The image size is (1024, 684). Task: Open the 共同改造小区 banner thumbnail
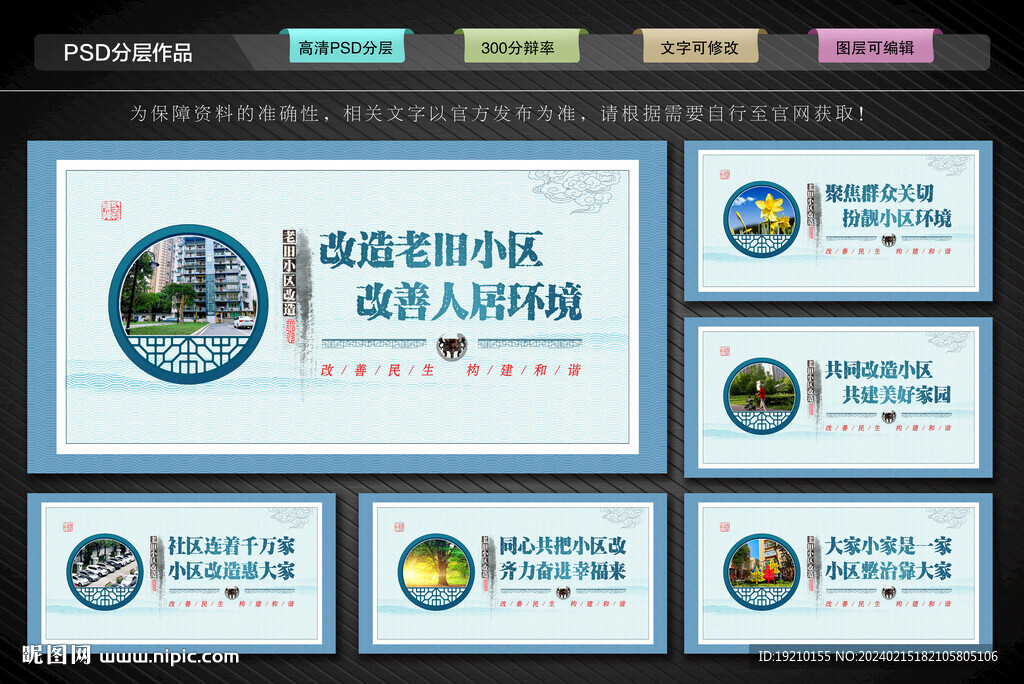tap(838, 397)
